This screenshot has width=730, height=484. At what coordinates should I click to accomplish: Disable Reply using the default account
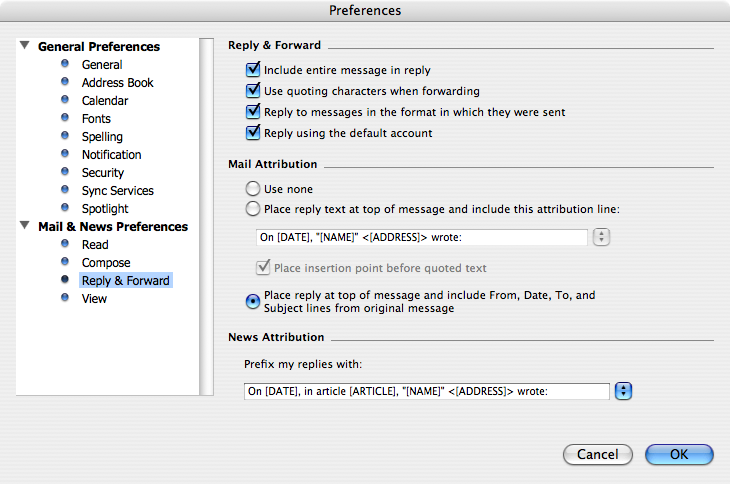(253, 133)
